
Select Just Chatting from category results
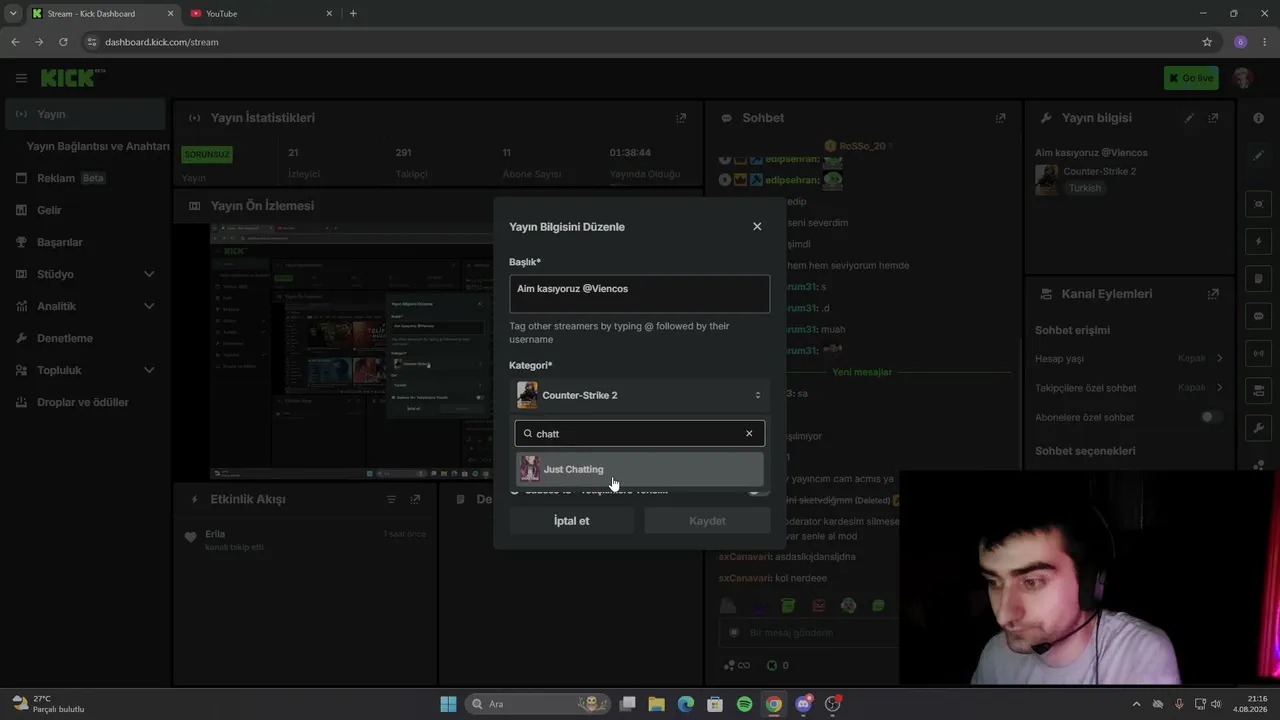[x=640, y=469]
